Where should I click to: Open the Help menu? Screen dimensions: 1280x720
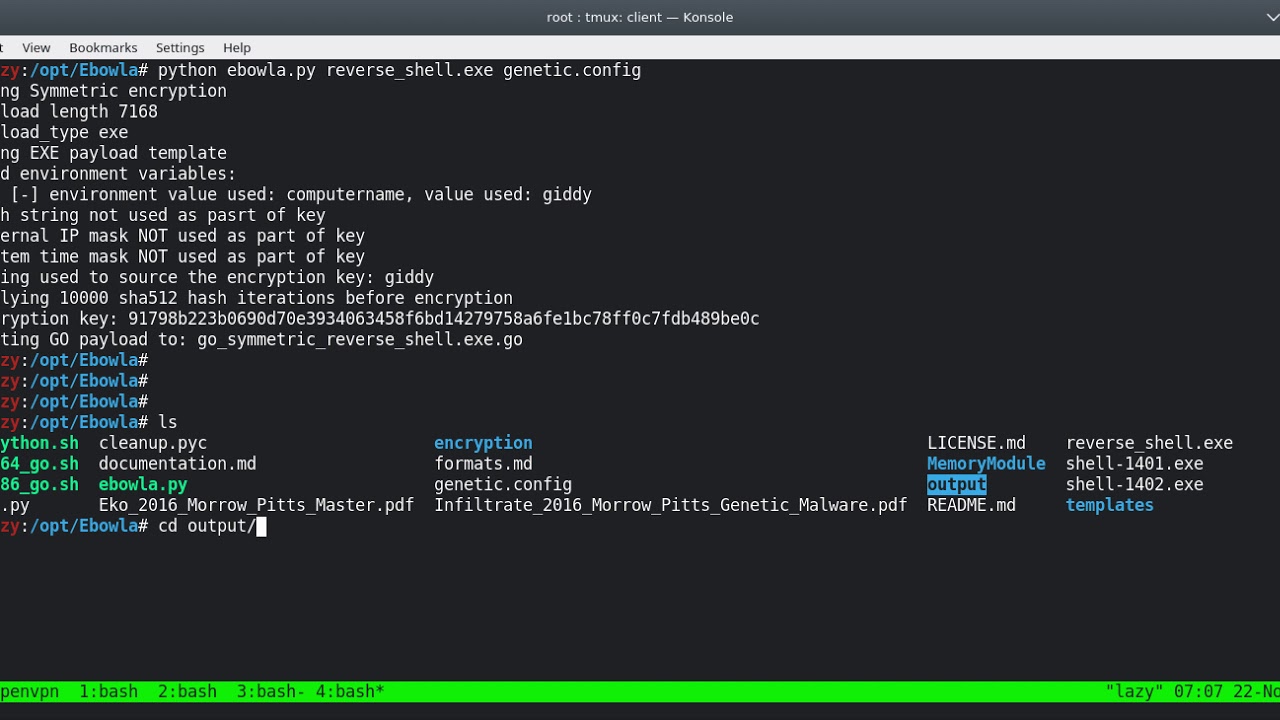click(x=237, y=47)
